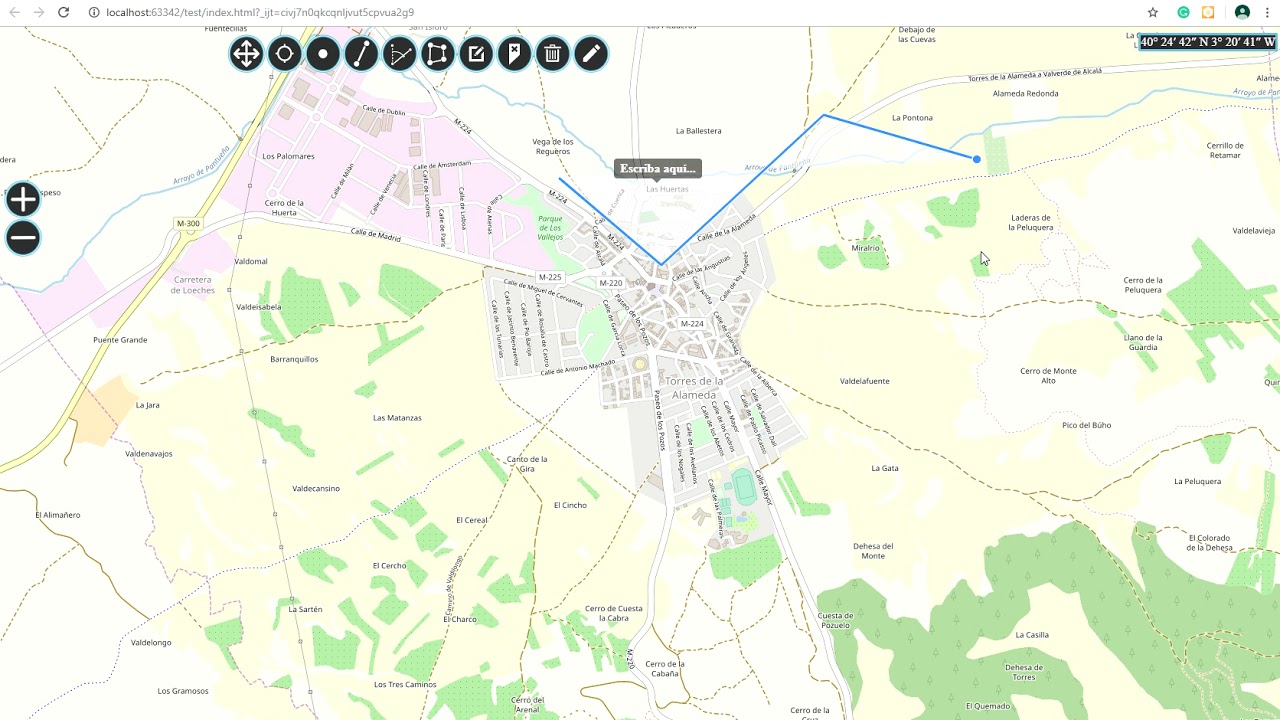The image size is (1280, 720).
Task: View site information for localhost
Action: click(94, 12)
